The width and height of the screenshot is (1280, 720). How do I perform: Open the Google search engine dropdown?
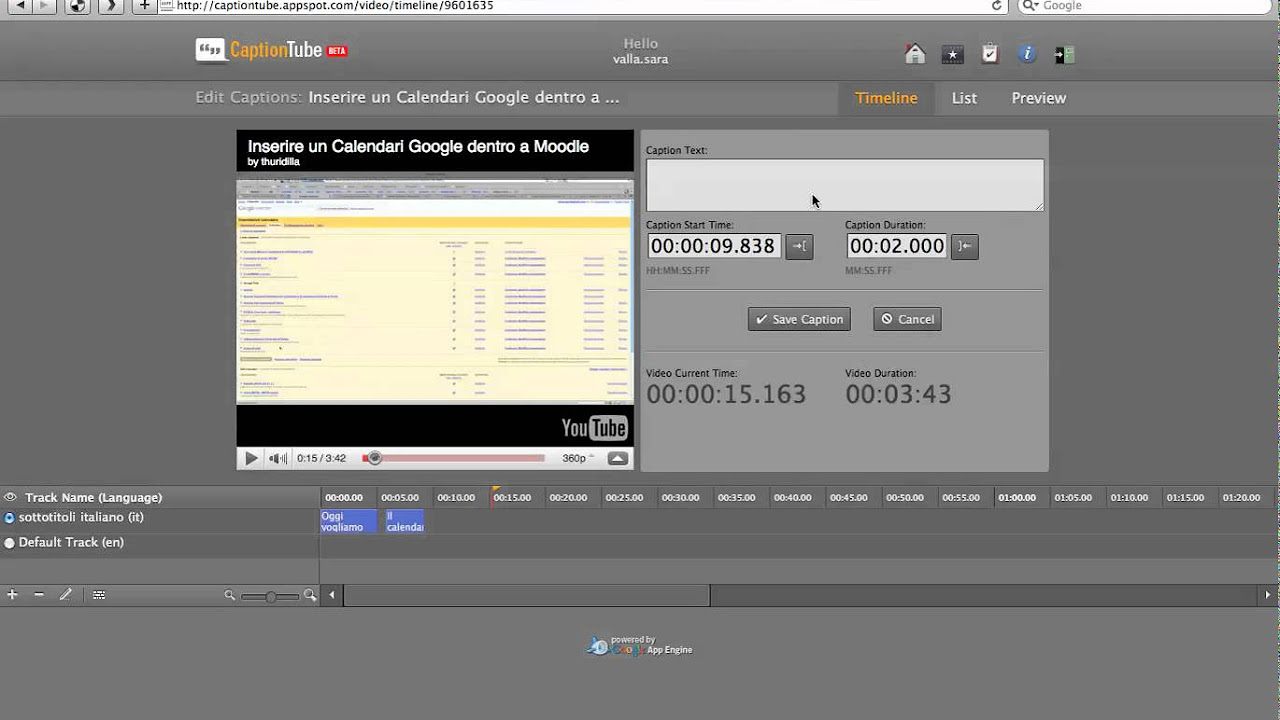coord(1030,5)
